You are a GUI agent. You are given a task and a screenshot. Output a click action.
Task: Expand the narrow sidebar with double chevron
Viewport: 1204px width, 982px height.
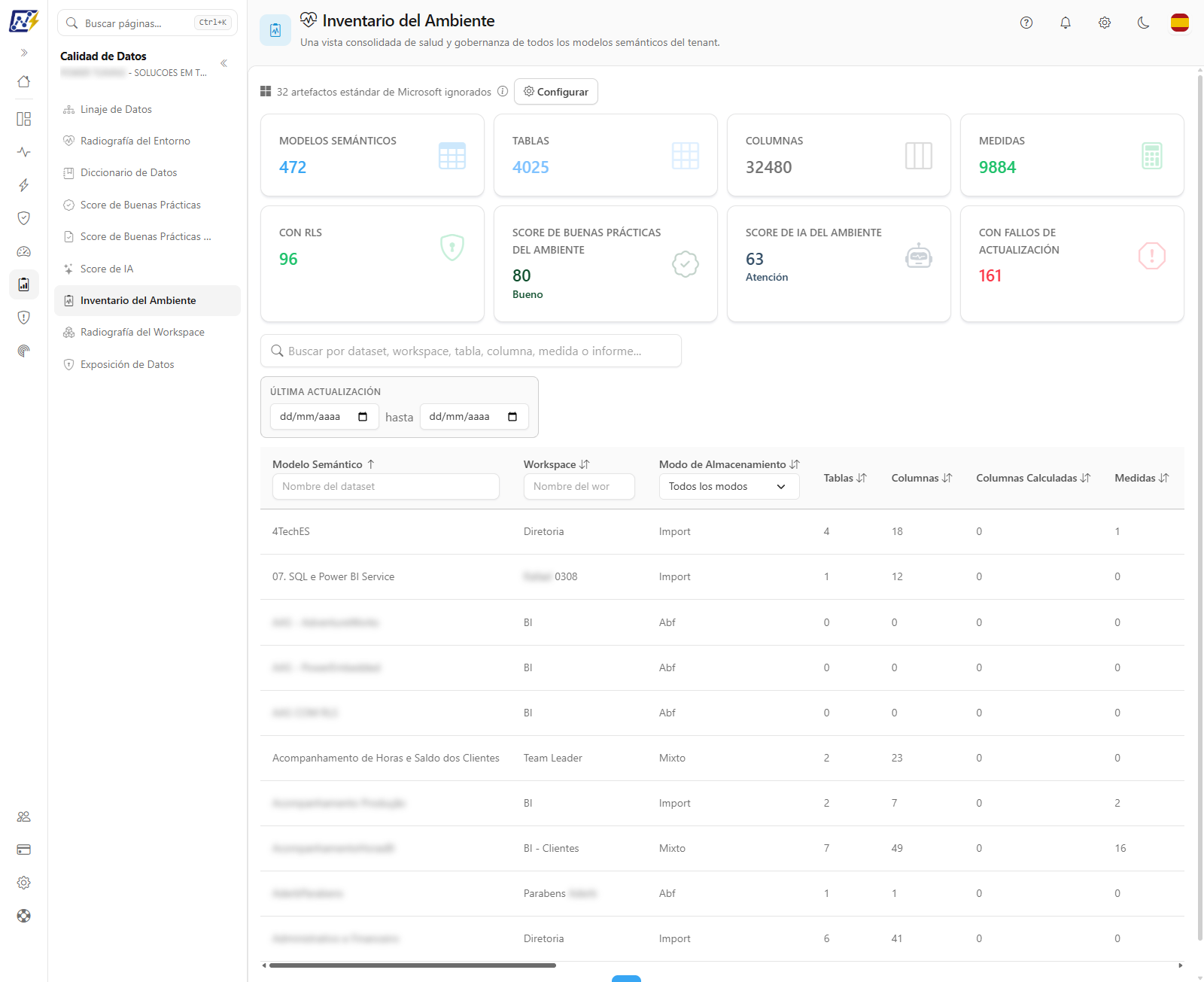pos(24,53)
